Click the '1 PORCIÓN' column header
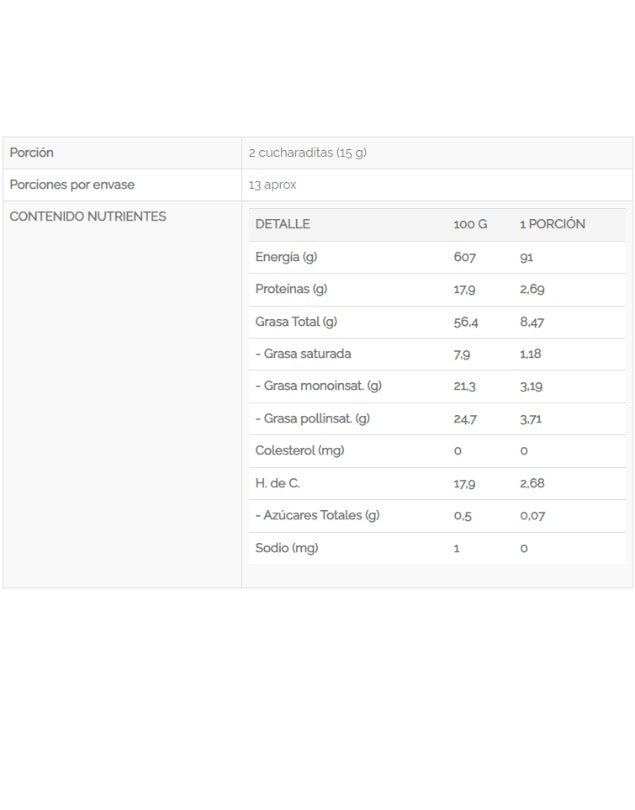 [552, 224]
